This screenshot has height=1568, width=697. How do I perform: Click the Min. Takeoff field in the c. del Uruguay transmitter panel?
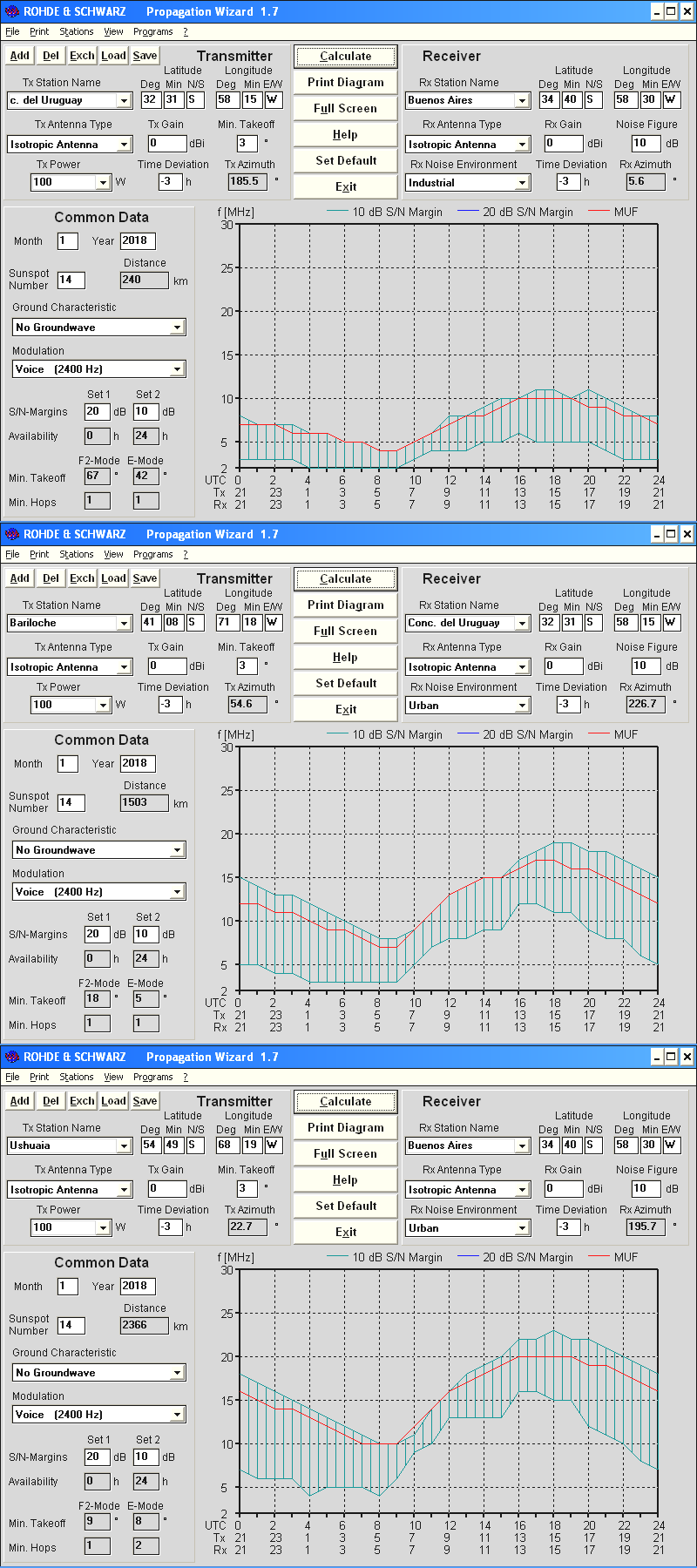(248, 144)
